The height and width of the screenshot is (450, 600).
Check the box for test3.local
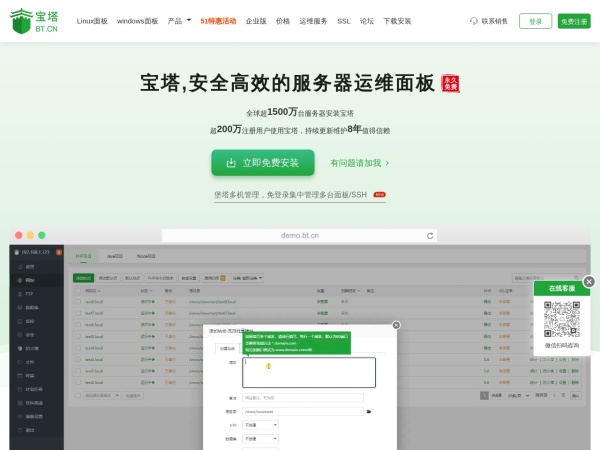(78, 359)
